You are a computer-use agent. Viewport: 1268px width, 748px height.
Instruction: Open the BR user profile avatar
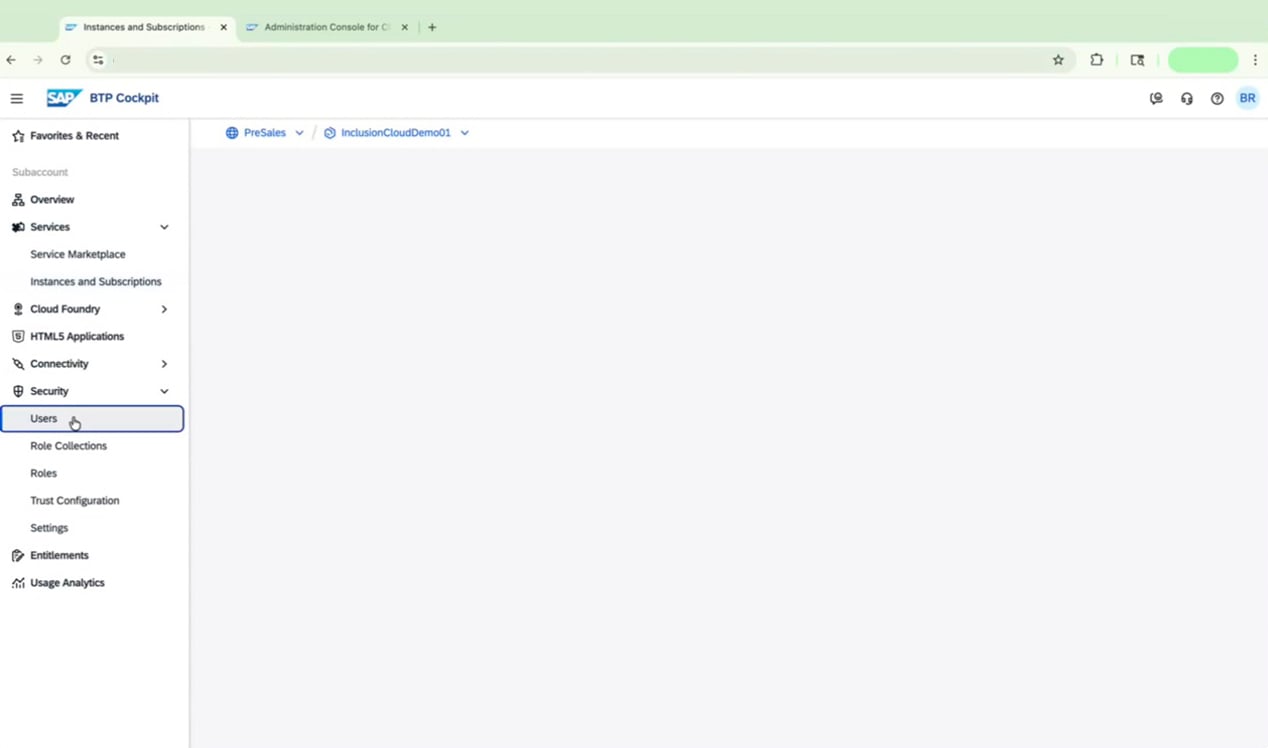1247,98
